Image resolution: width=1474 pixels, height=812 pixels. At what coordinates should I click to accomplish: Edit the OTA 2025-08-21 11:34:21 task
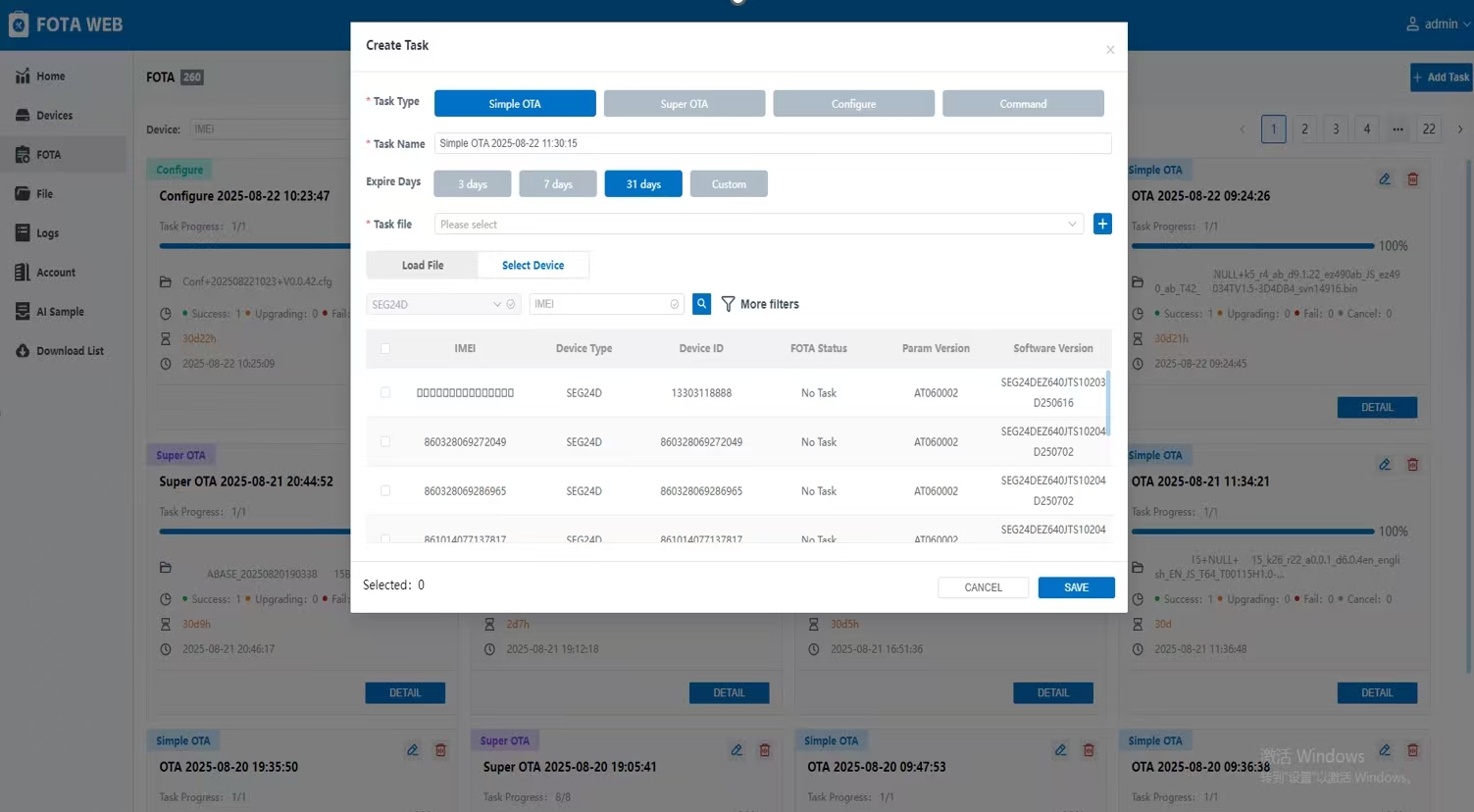[1385, 465]
